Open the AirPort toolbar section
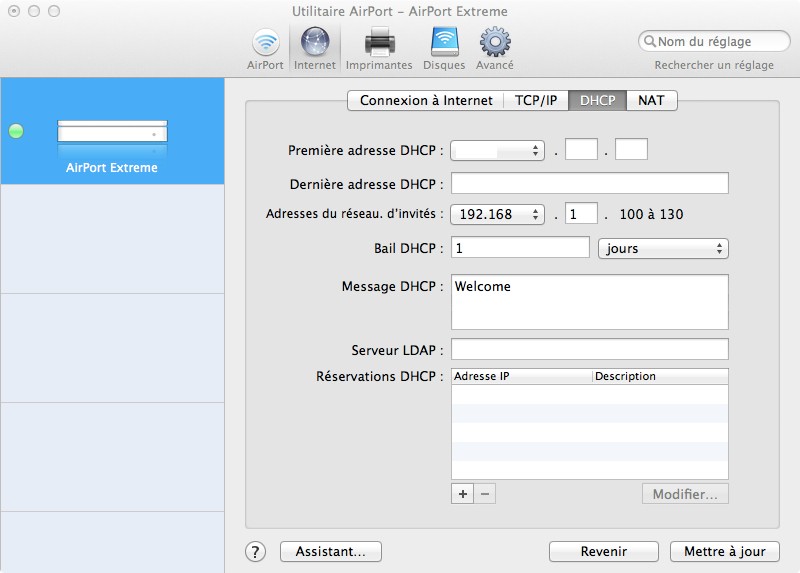Image resolution: width=800 pixels, height=573 pixels. [265, 47]
